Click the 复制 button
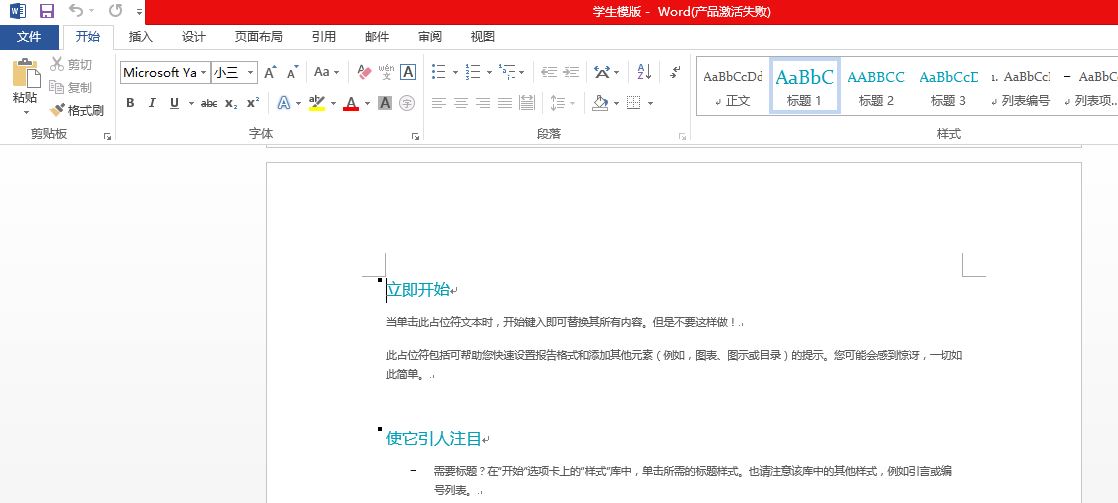This screenshot has height=503, width=1118. (71, 87)
